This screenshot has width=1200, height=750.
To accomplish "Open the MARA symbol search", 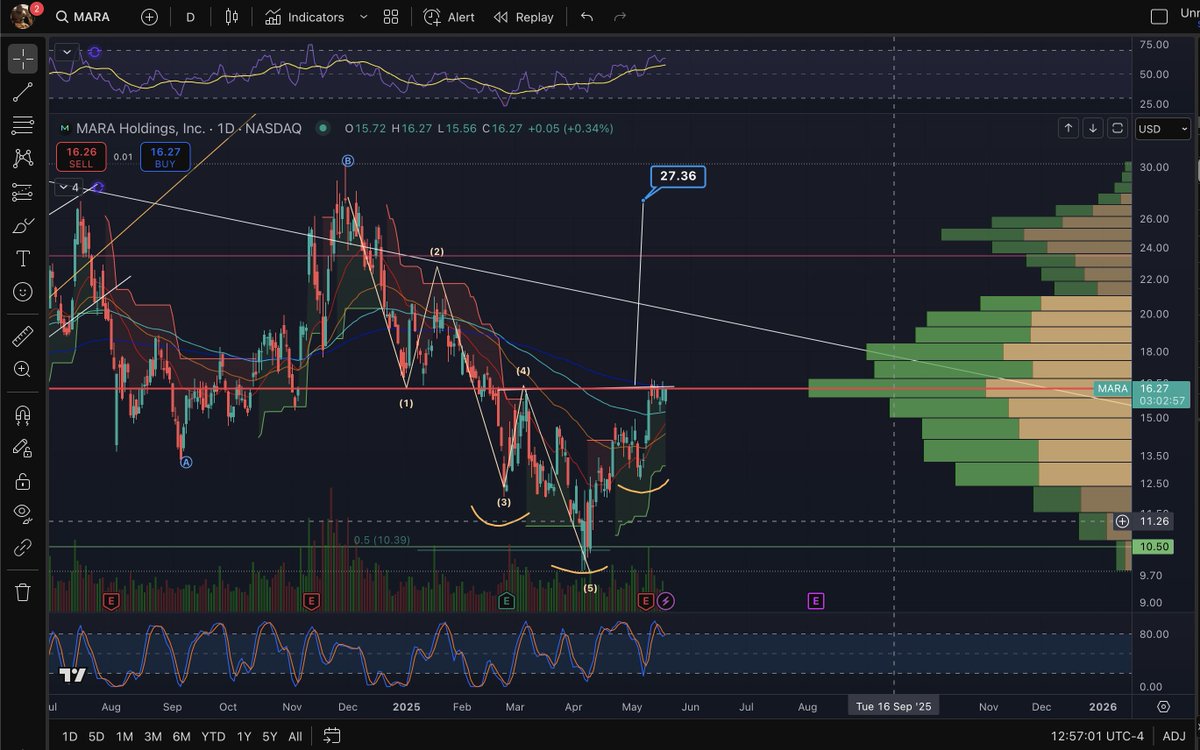I will click(x=83, y=17).
